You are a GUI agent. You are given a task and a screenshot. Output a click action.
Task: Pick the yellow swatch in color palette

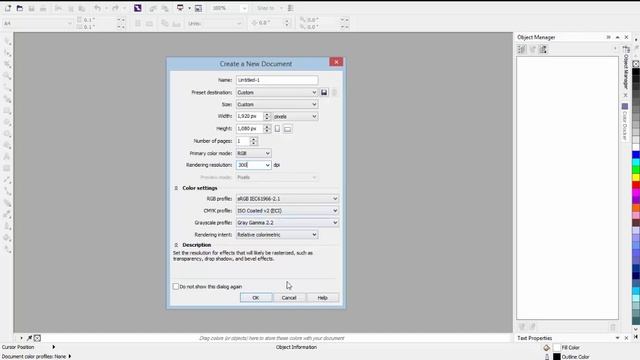(636, 178)
